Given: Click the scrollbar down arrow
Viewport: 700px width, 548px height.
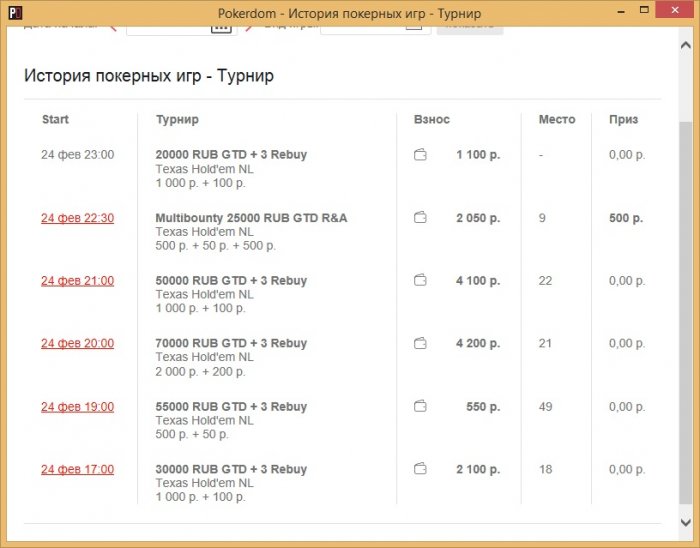Looking at the screenshot, I should click(x=686, y=522).
